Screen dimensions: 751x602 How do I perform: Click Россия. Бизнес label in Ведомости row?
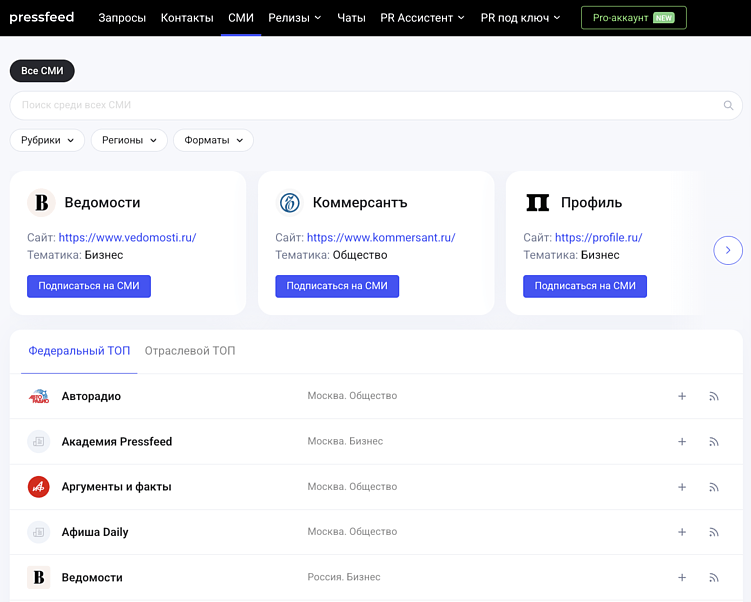pos(344,577)
